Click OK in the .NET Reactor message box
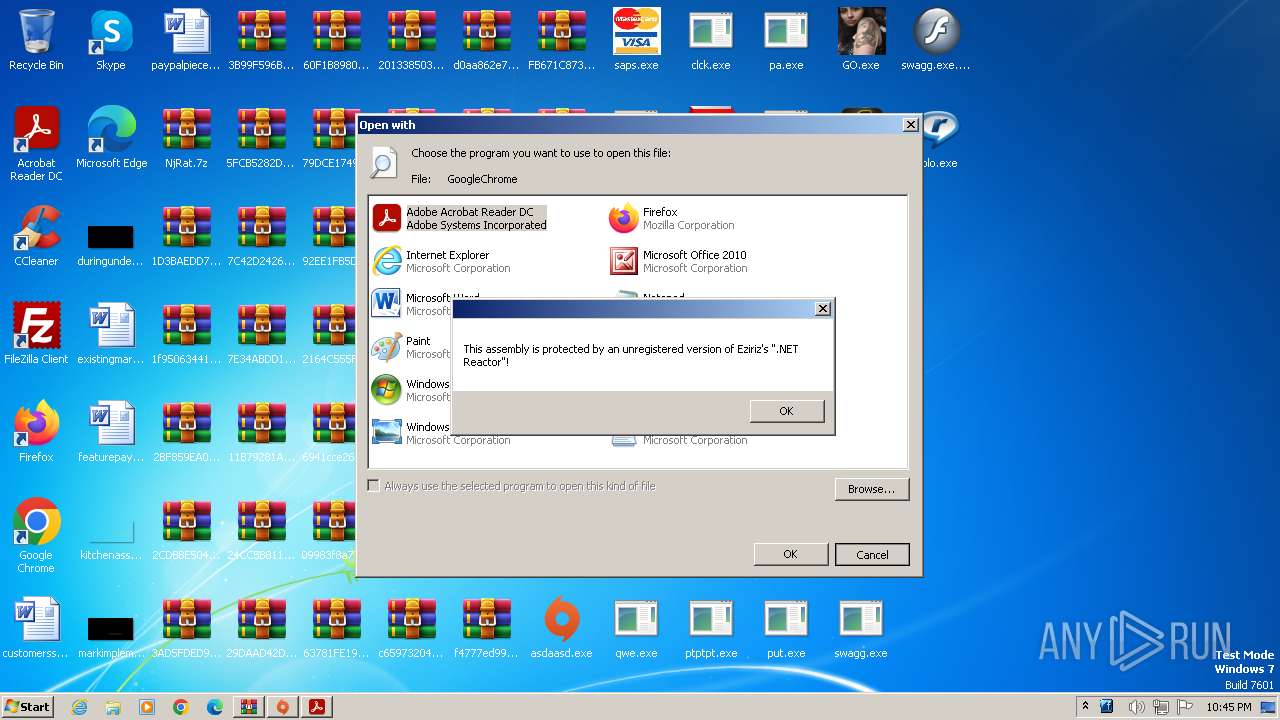Image resolution: width=1280 pixels, height=720 pixels. (x=786, y=411)
